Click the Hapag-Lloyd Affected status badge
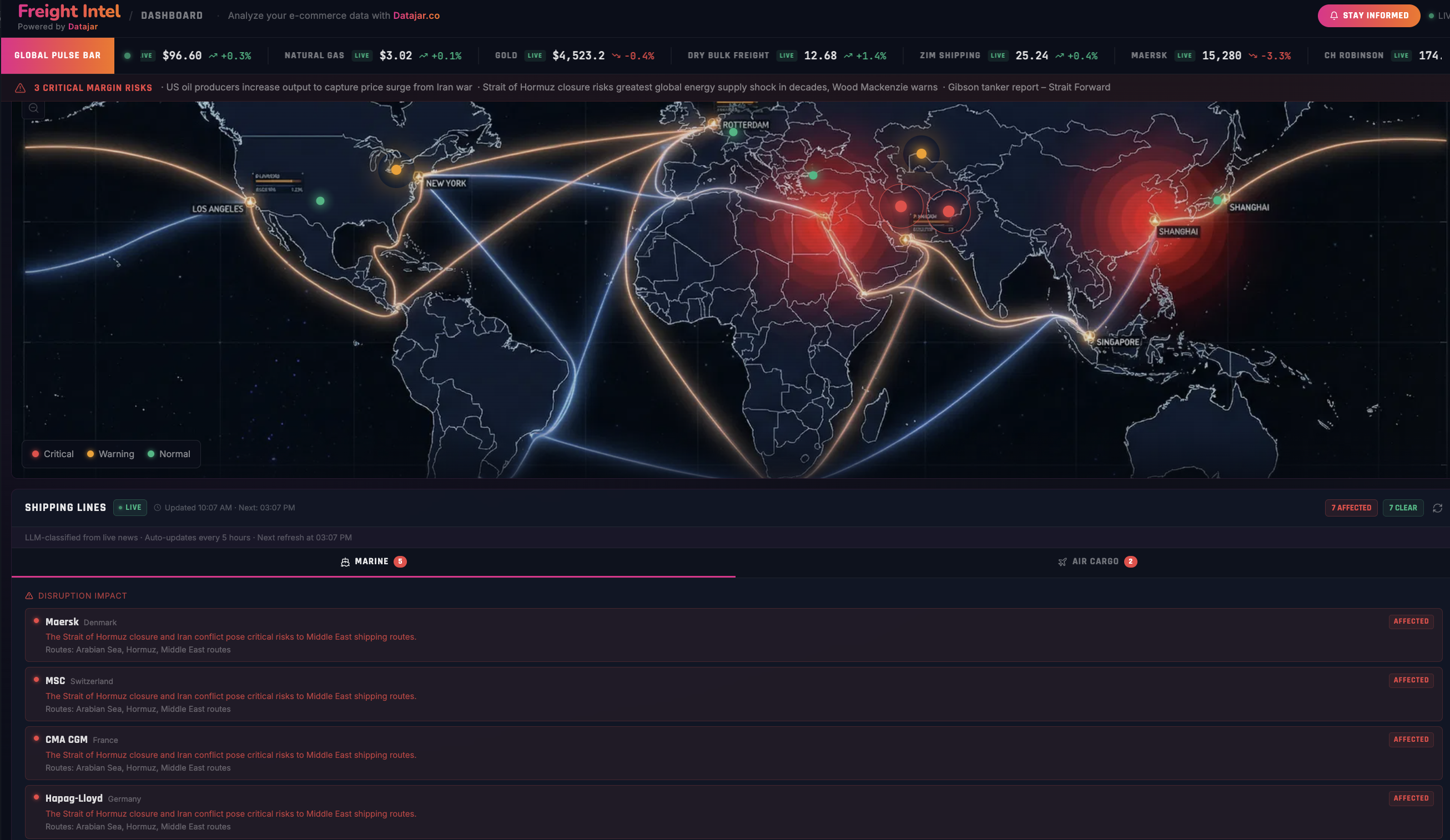Image resolution: width=1450 pixels, height=840 pixels. tap(1411, 798)
